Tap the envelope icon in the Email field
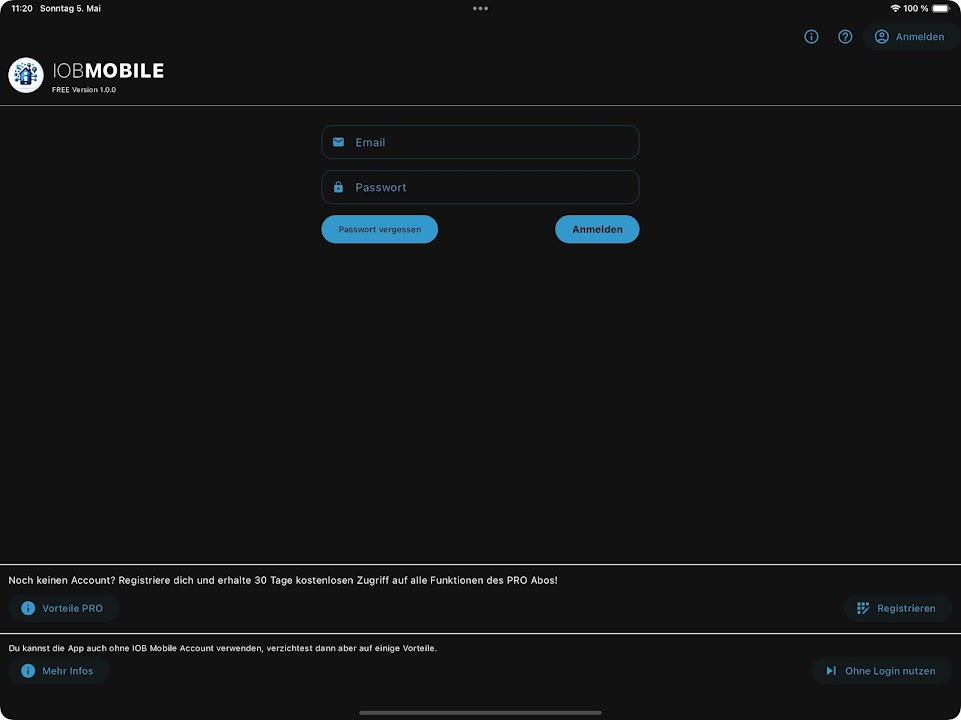Image resolution: width=961 pixels, height=720 pixels. click(x=339, y=142)
